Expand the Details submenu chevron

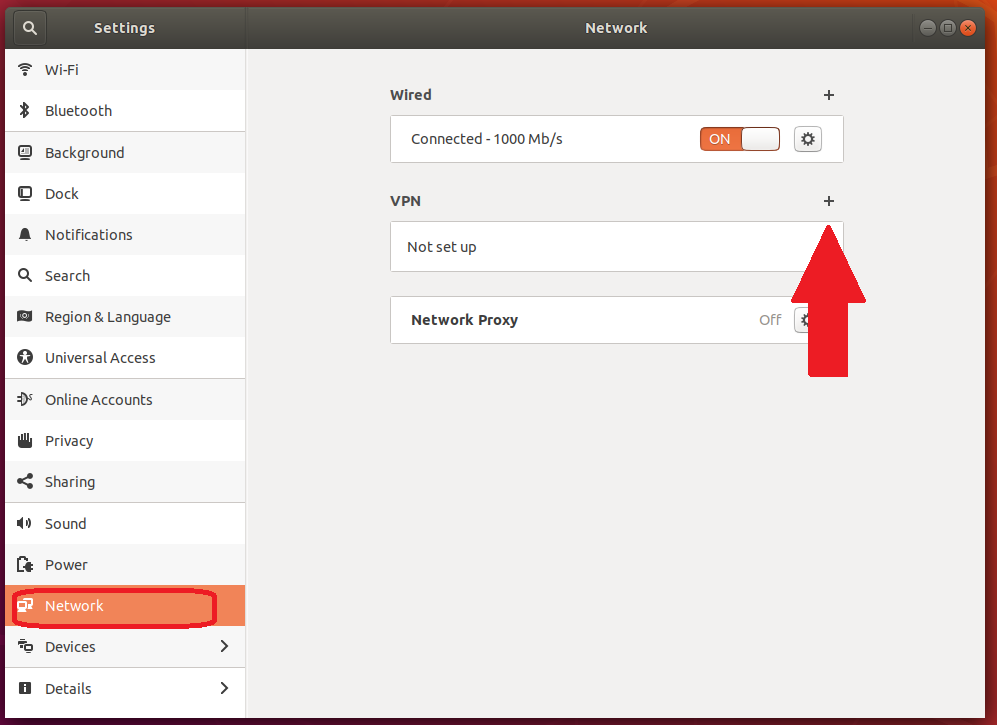click(224, 688)
